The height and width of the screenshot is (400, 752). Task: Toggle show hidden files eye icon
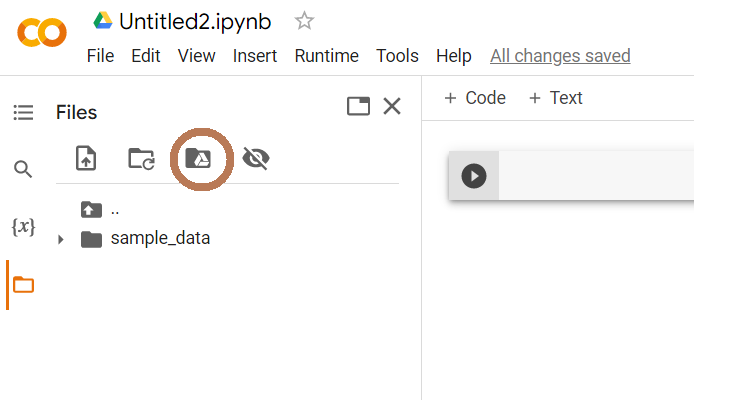[256, 158]
